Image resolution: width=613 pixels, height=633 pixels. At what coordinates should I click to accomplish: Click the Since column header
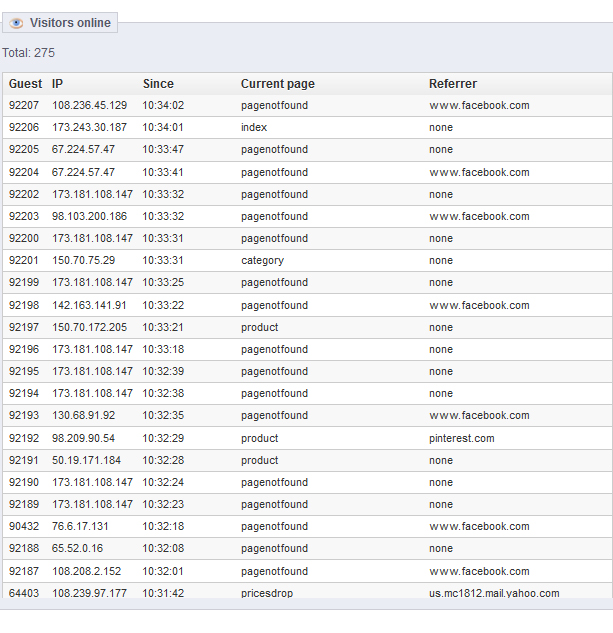(x=158, y=84)
